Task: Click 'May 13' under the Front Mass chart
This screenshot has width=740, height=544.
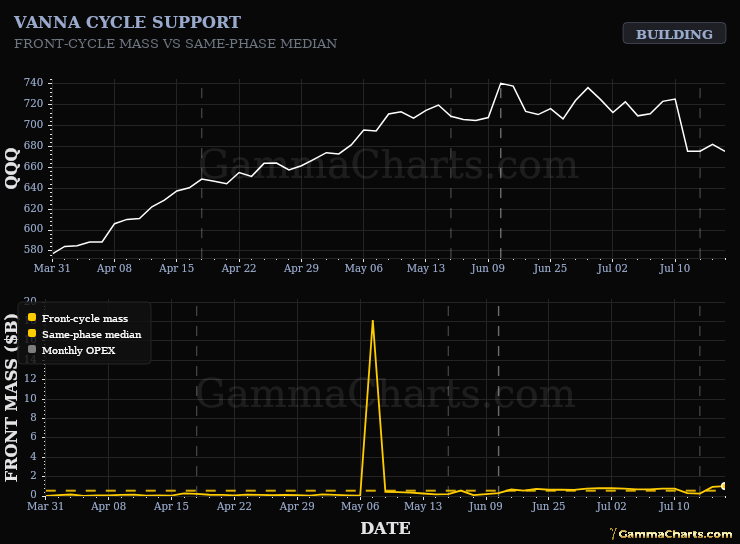Action: pyautogui.click(x=423, y=506)
